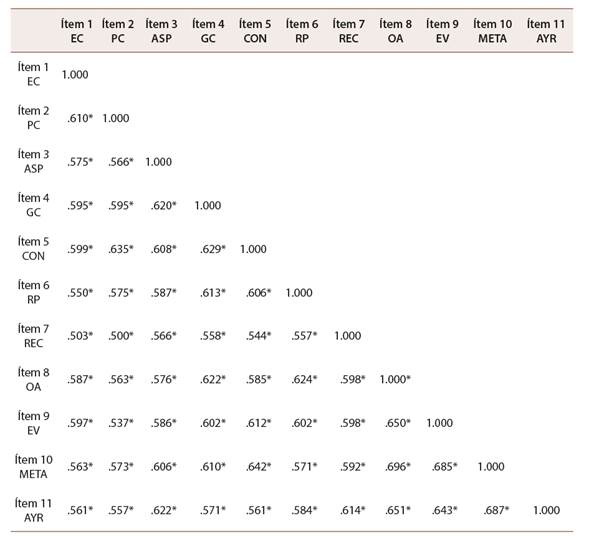Click the .650* value in EV row
Image resolution: width=589 pixels, height=536 pixels.
point(397,423)
